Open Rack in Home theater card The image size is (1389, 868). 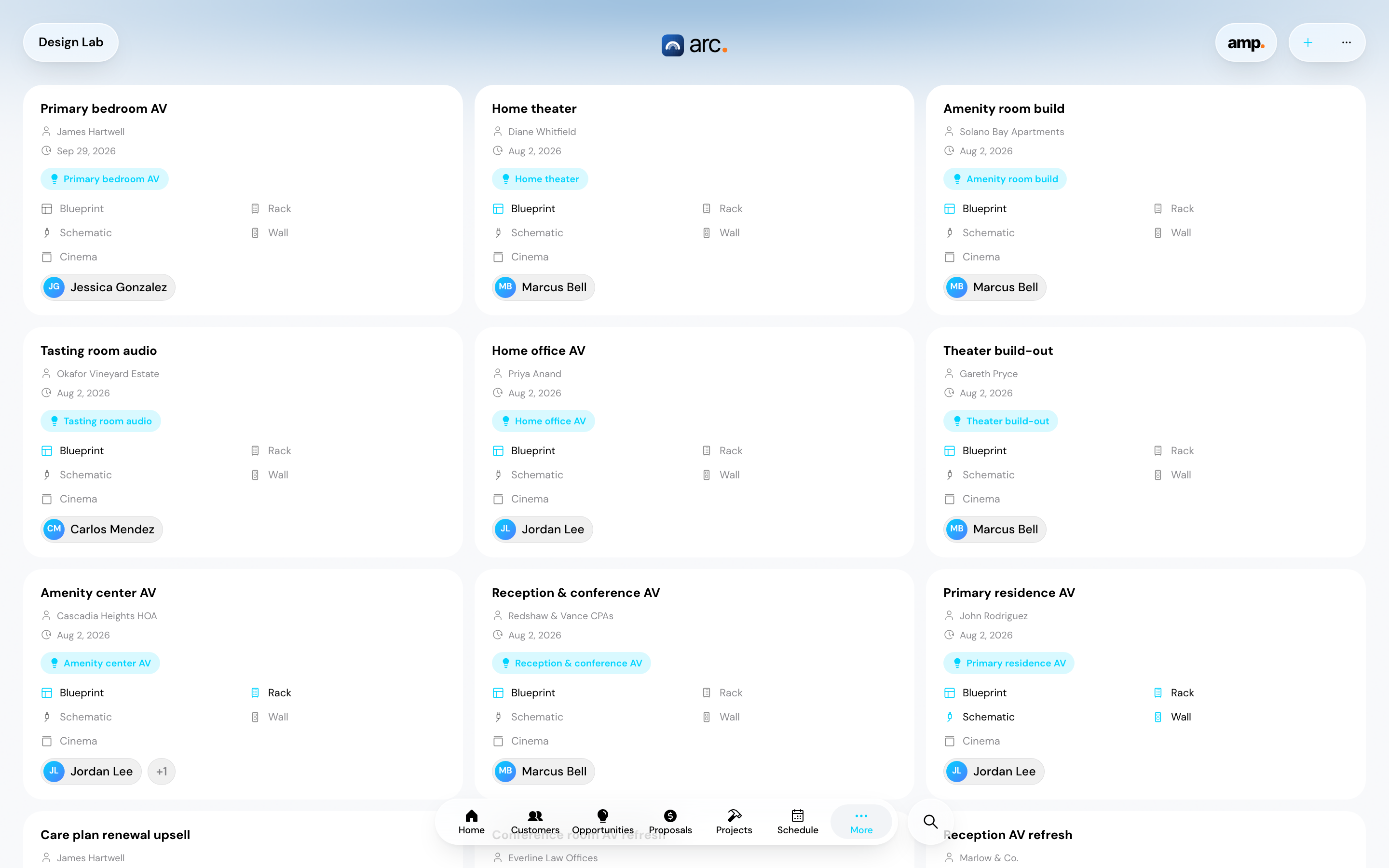coord(722,209)
